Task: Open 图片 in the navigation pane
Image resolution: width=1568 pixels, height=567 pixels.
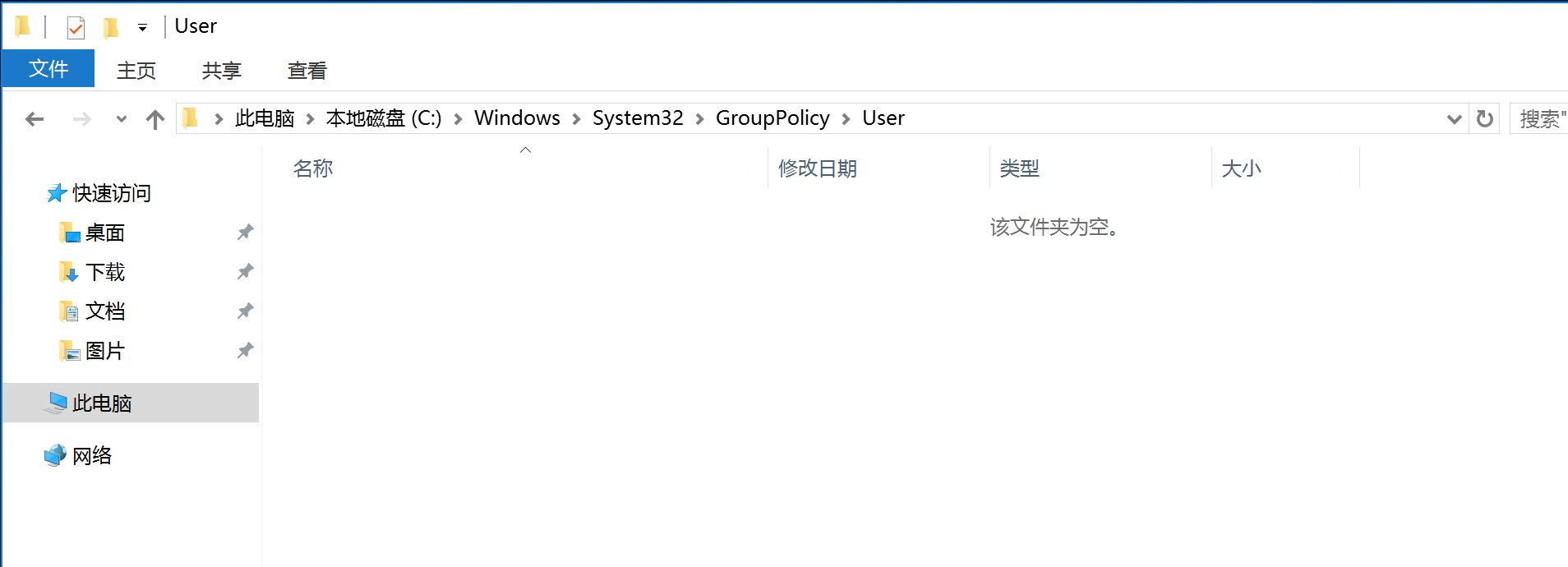Action: click(x=105, y=351)
